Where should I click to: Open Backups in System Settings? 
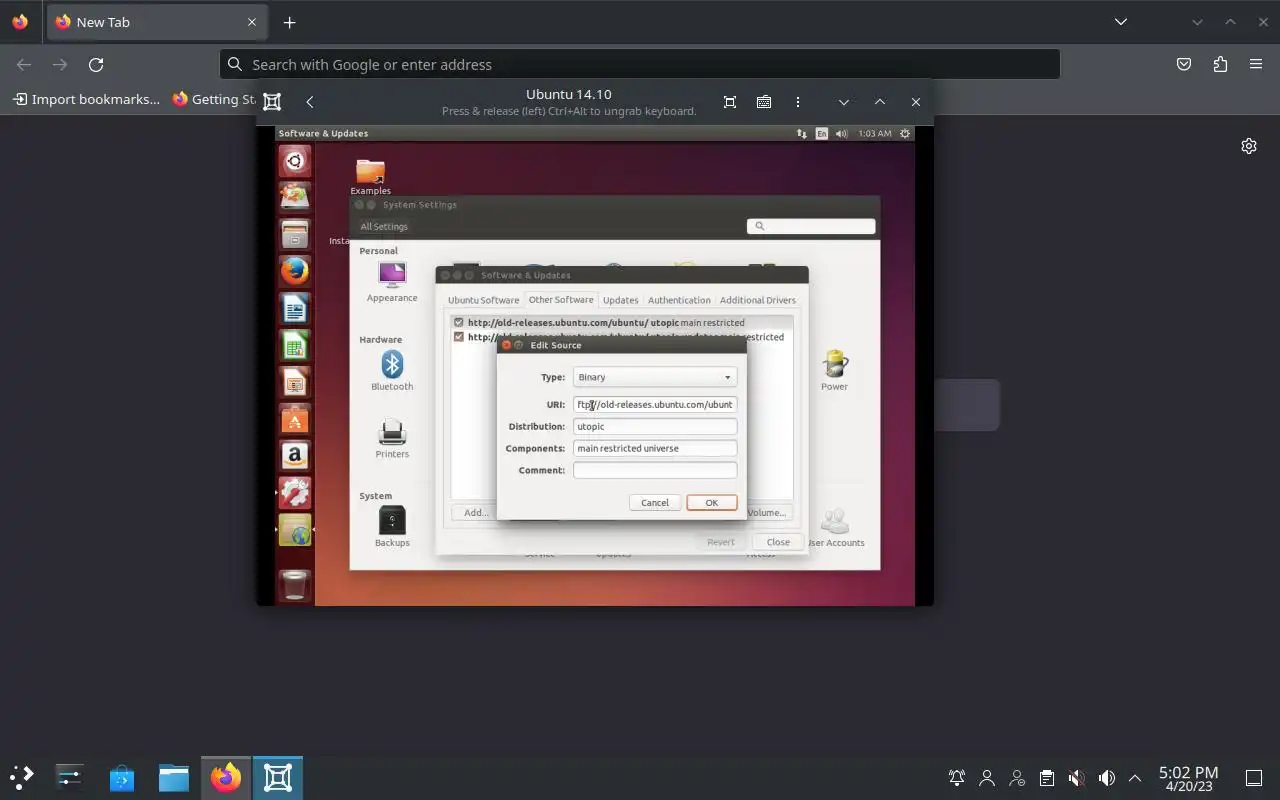point(392,527)
